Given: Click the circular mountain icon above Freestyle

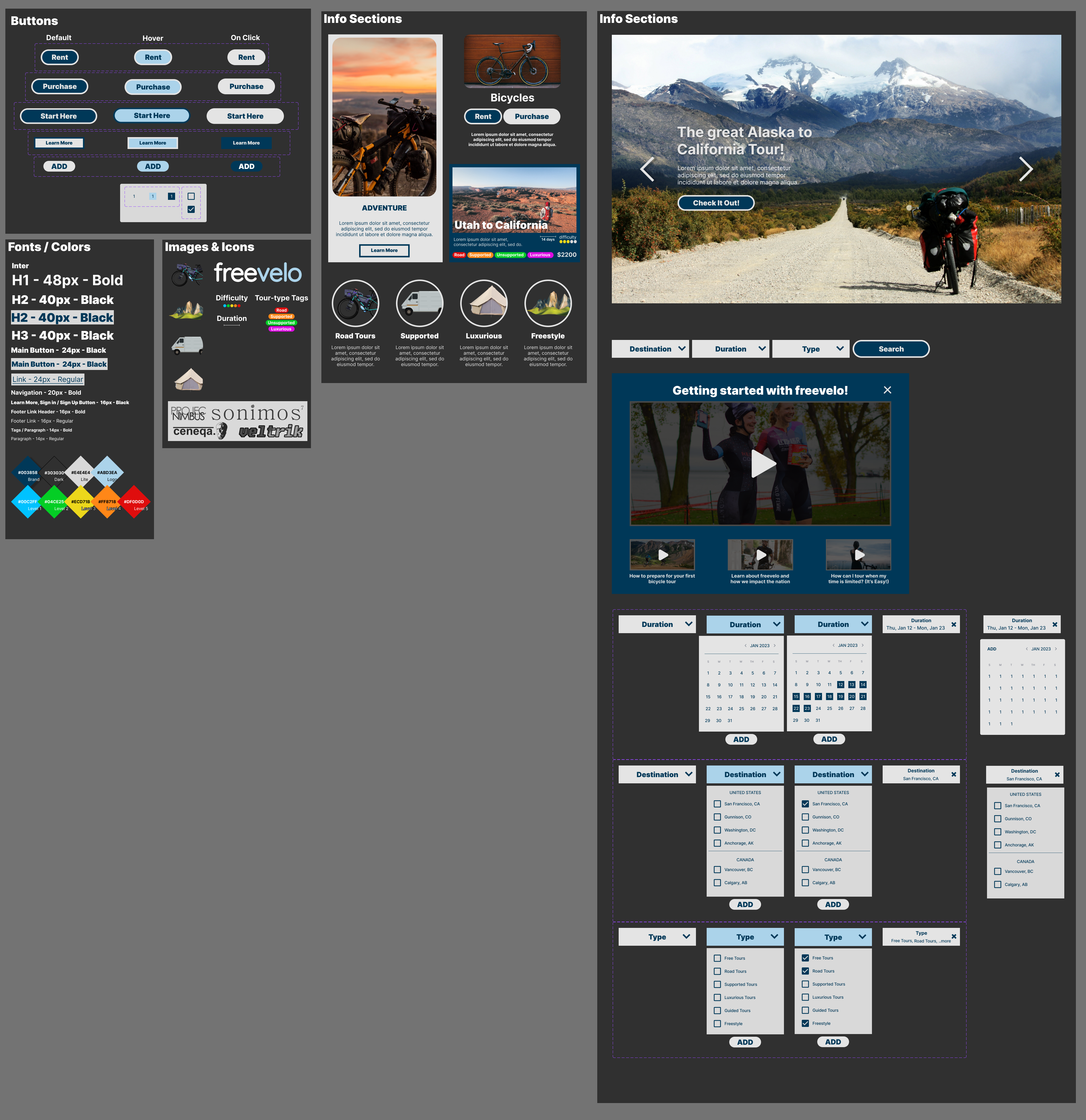Looking at the screenshot, I should [x=548, y=303].
